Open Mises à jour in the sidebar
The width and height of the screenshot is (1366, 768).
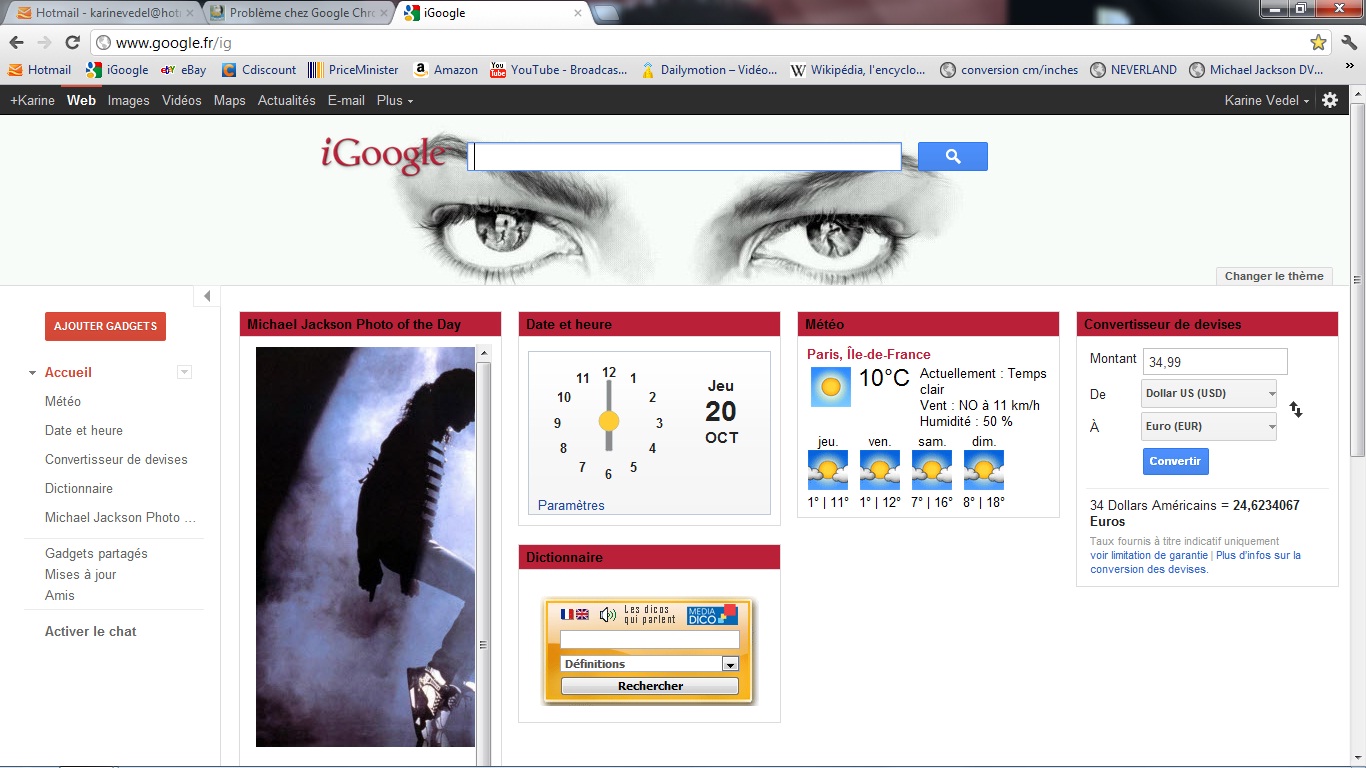click(81, 574)
